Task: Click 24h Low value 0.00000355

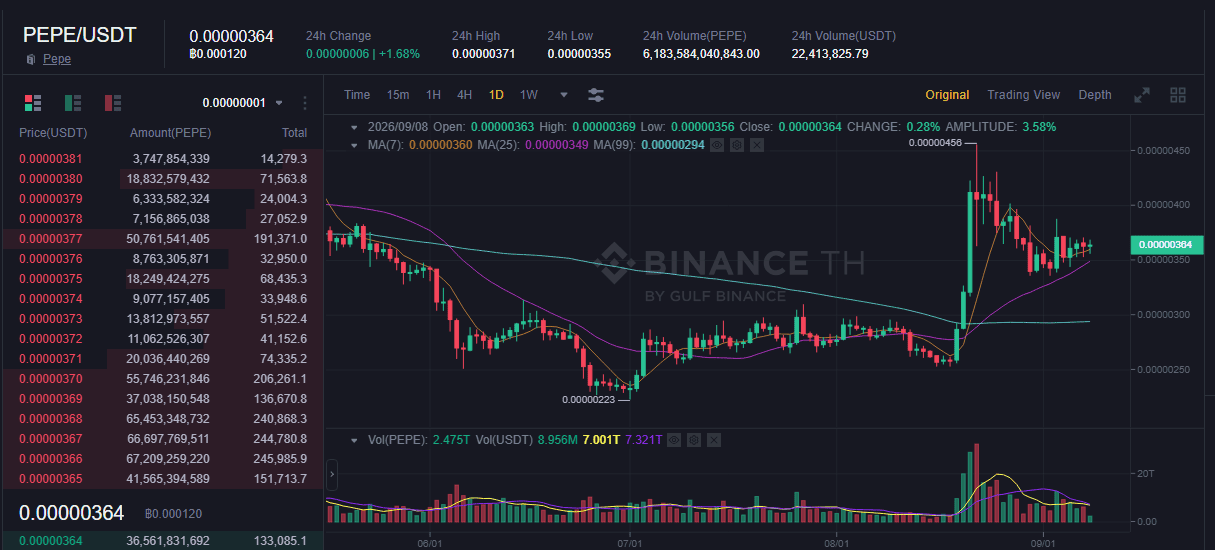Action: (x=579, y=54)
